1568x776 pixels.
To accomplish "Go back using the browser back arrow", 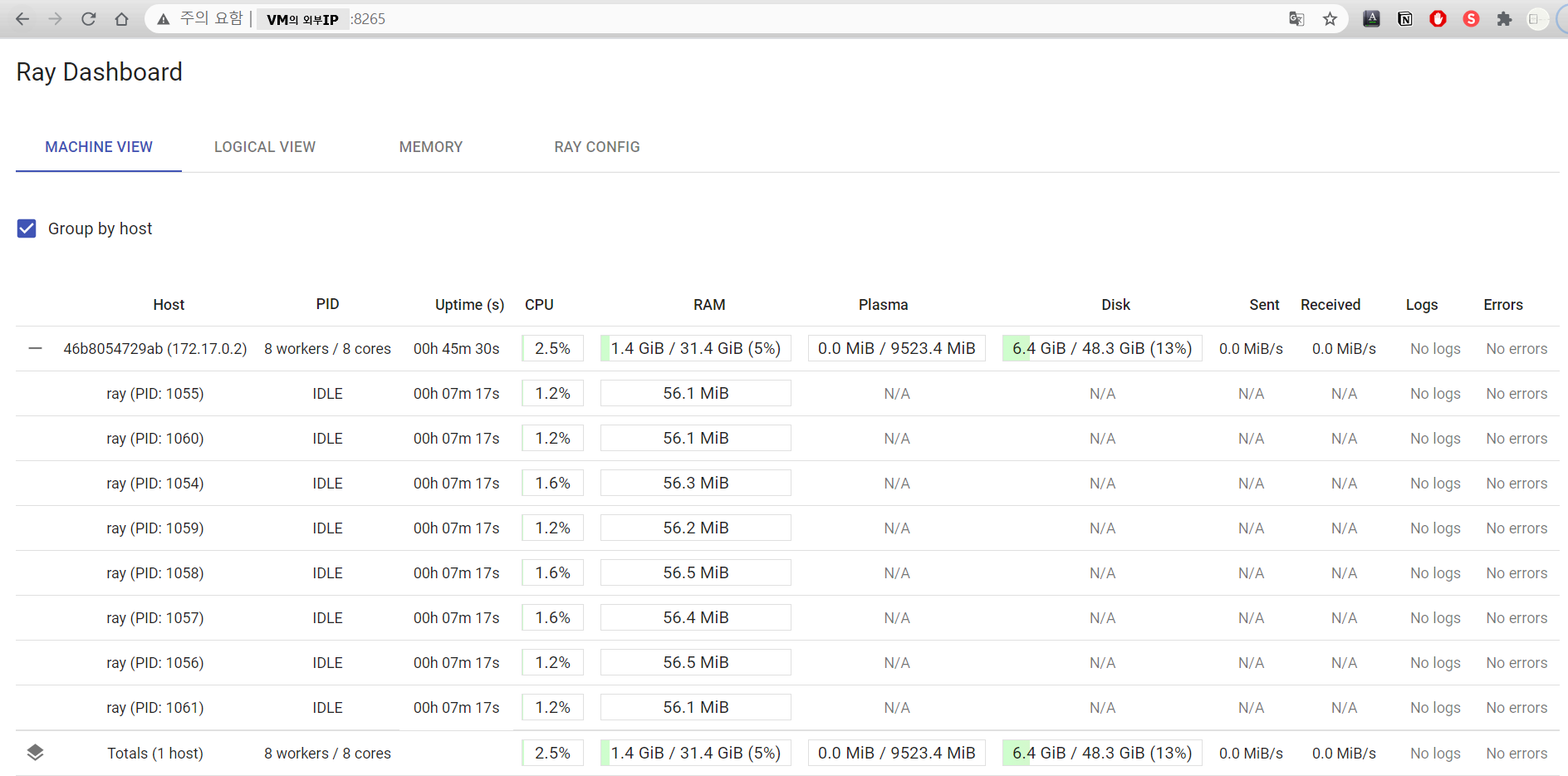I will [22, 19].
